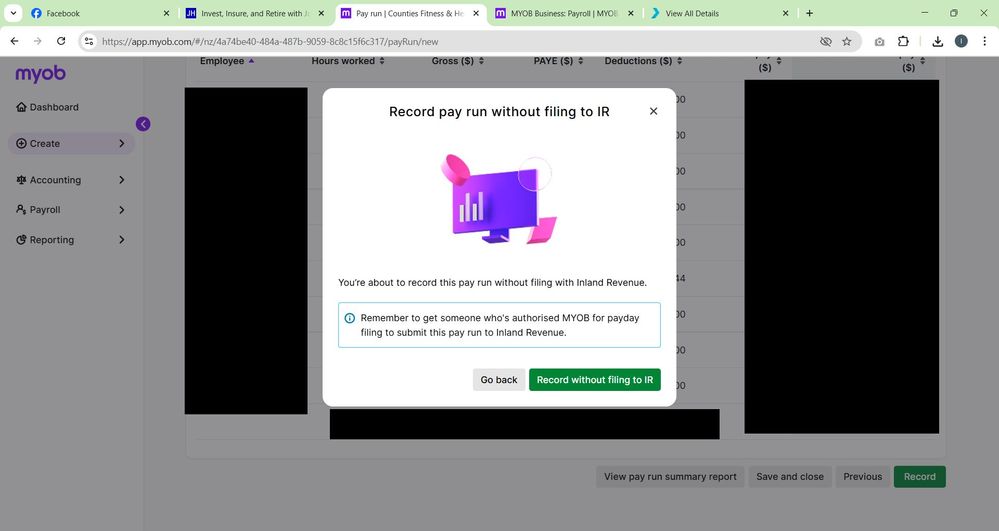Reload the page
Screen dimensions: 999x531
click(x=61, y=41)
